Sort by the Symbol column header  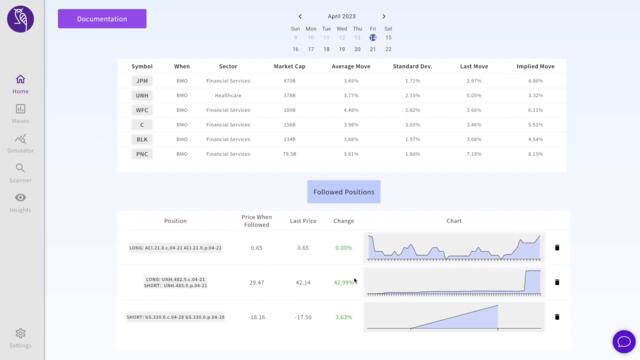(142, 66)
